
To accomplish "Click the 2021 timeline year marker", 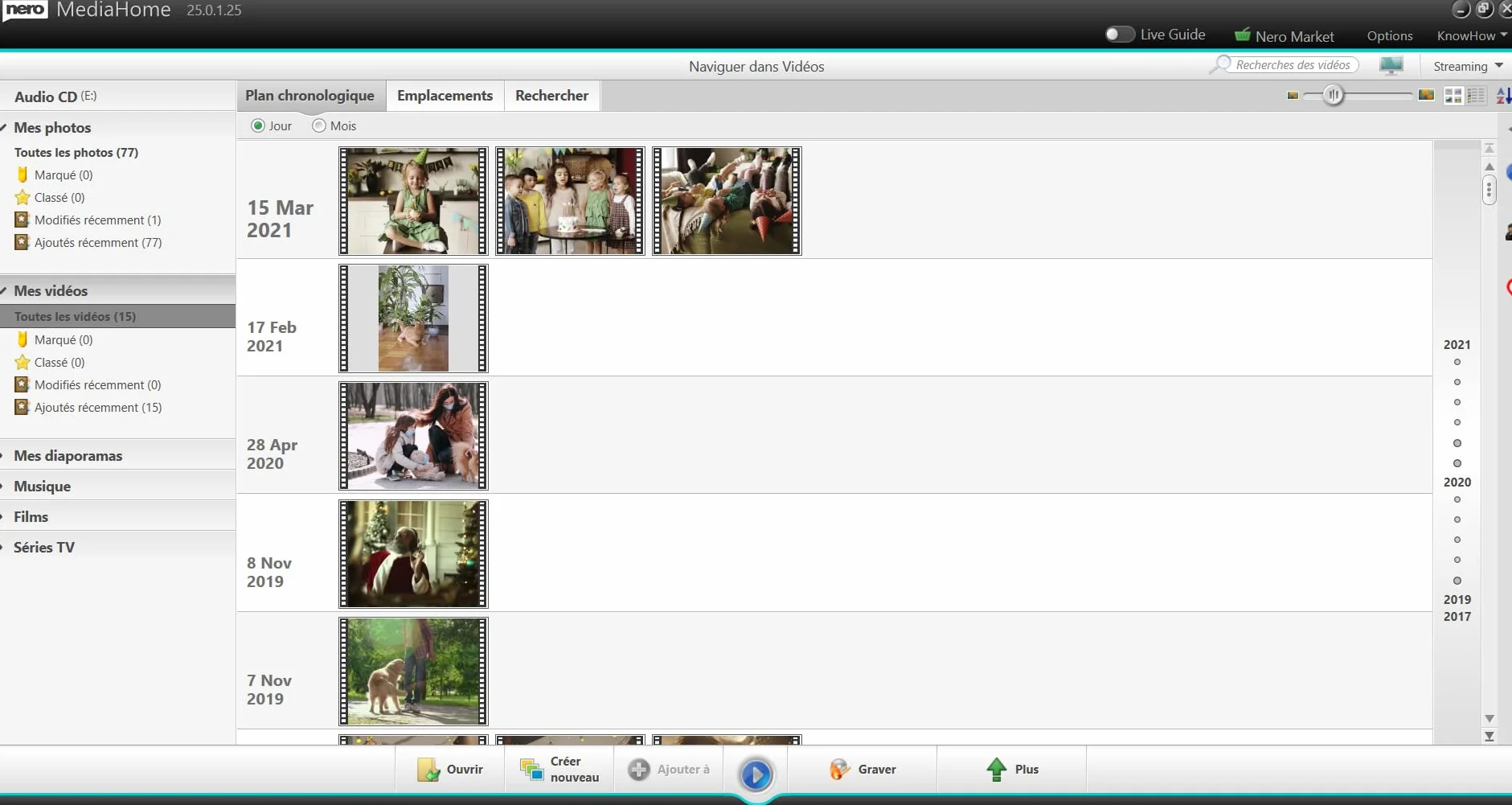I will tap(1457, 344).
